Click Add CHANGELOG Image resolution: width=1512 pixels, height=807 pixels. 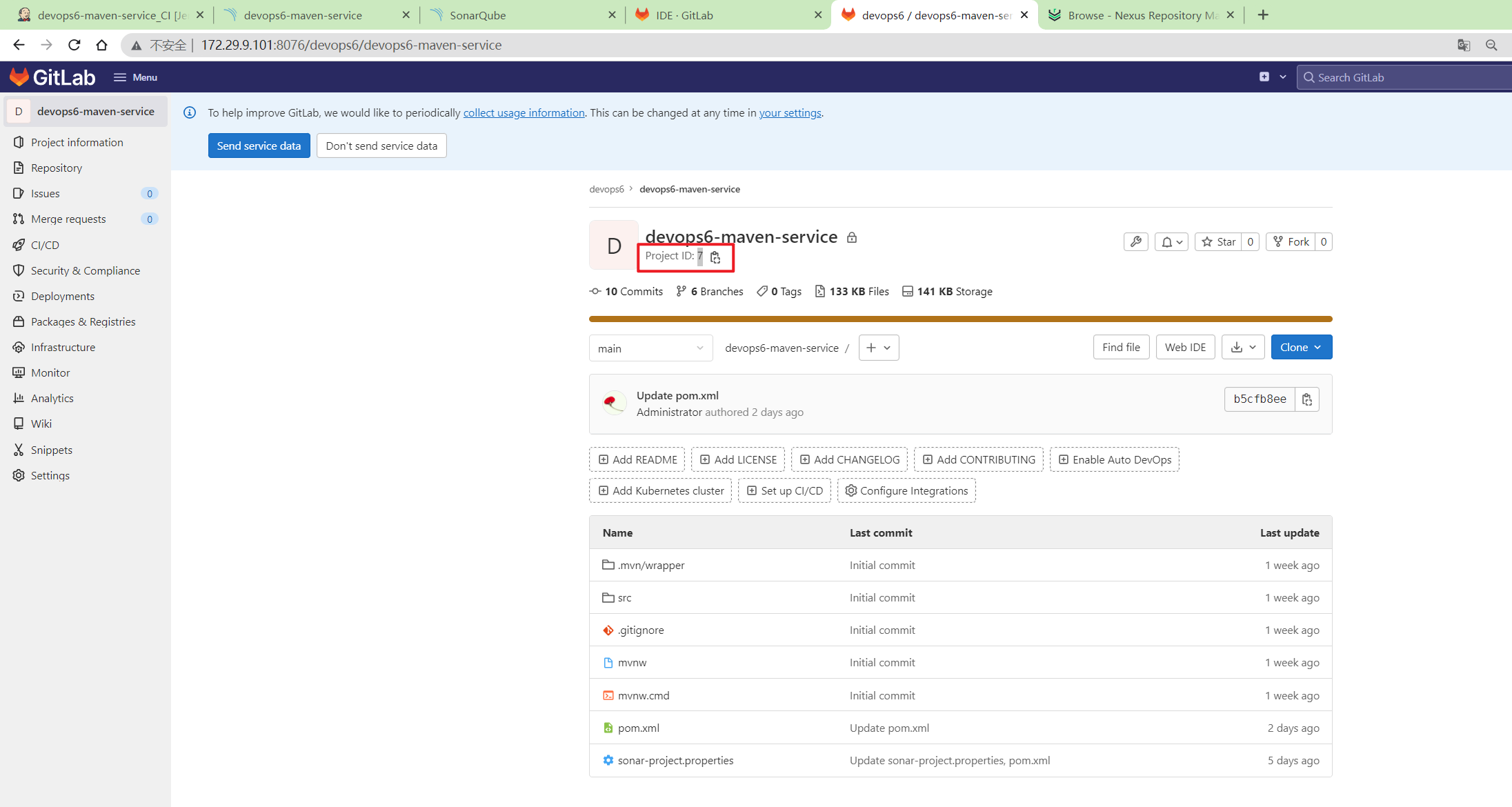pyautogui.click(x=849, y=459)
